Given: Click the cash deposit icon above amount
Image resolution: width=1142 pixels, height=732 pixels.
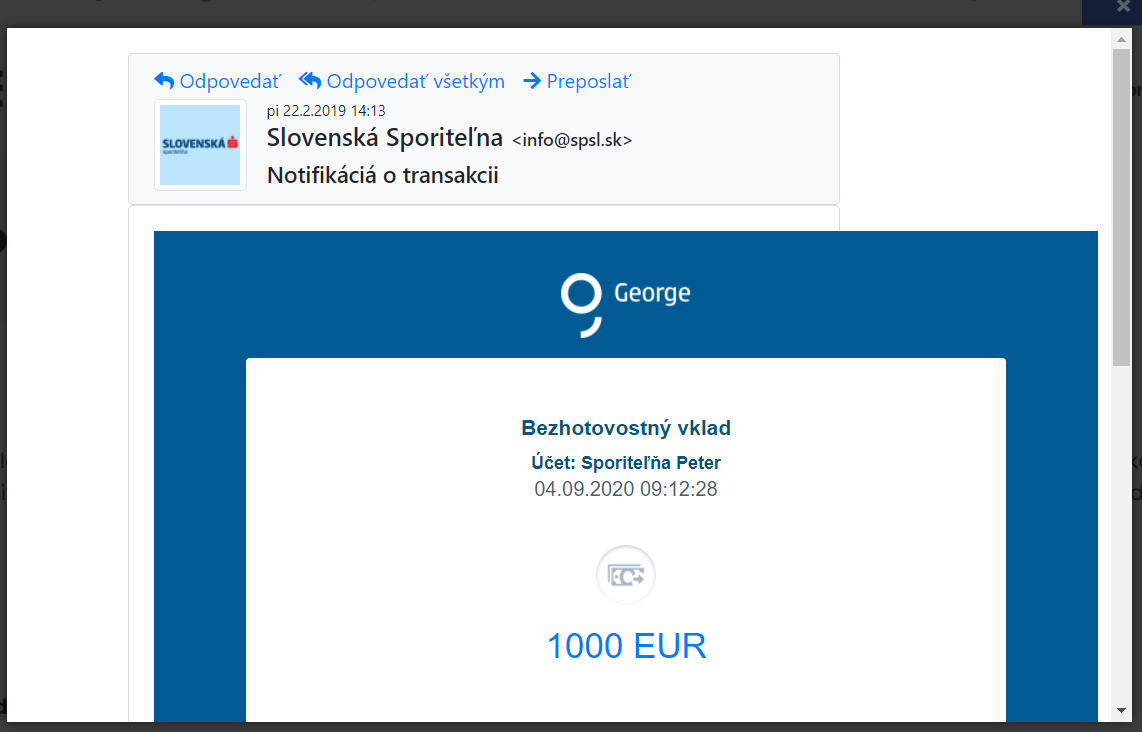Looking at the screenshot, I should tap(626, 575).
